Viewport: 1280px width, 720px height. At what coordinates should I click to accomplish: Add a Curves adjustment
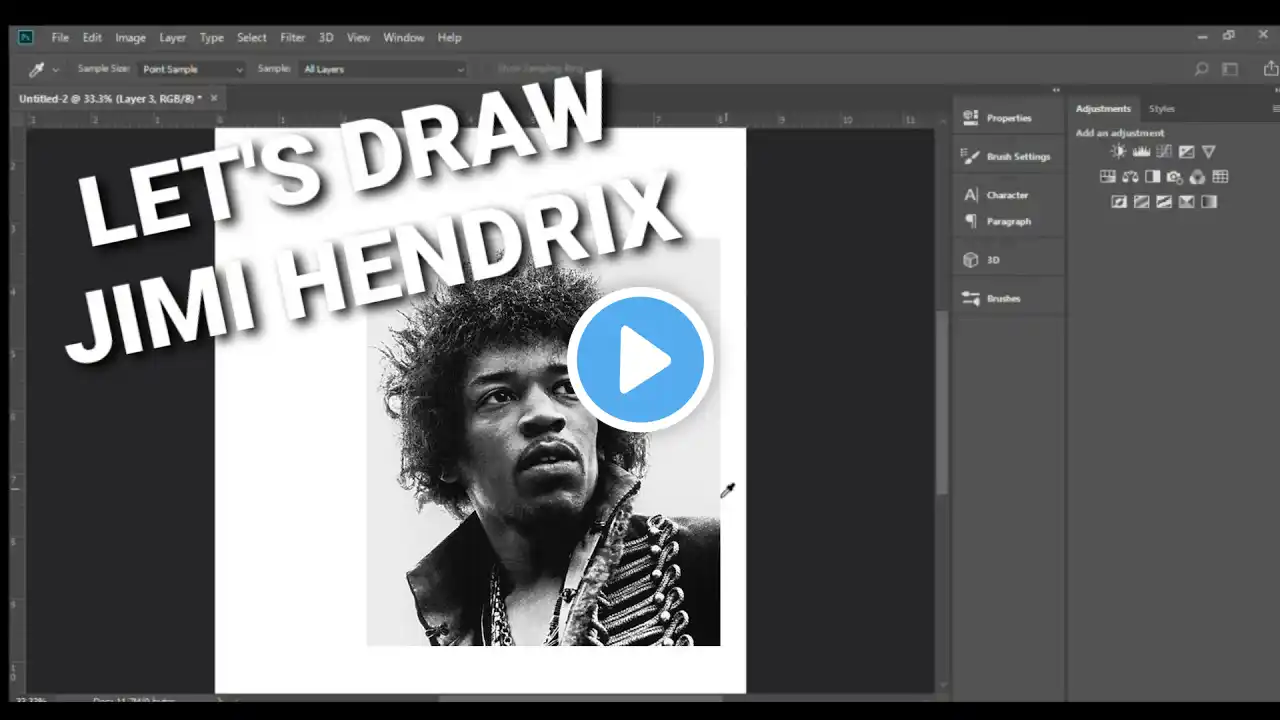(x=1164, y=152)
